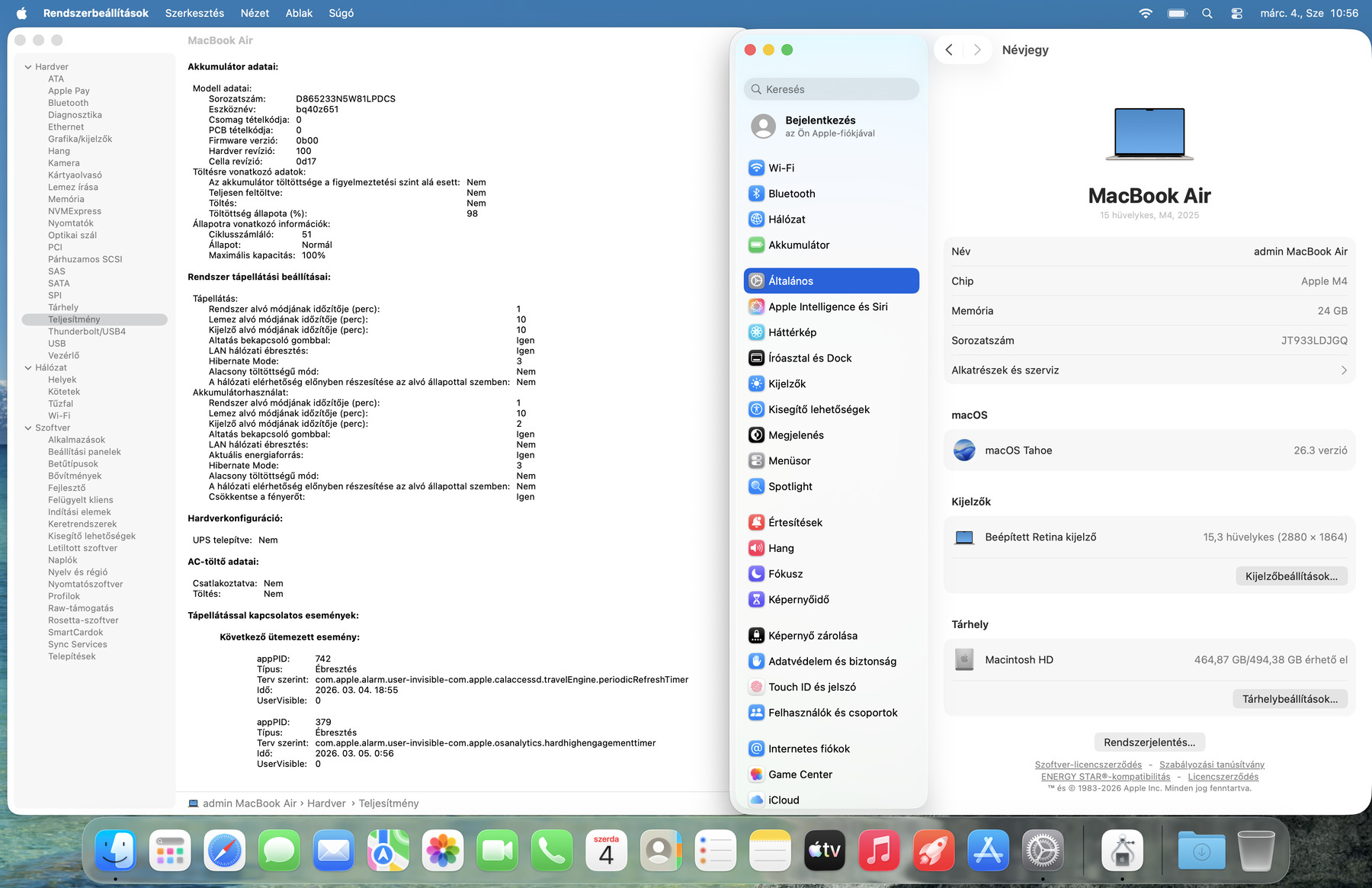This screenshot has width=1372, height=888.
Task: Click Hardver in the path bar
Action: (326, 803)
